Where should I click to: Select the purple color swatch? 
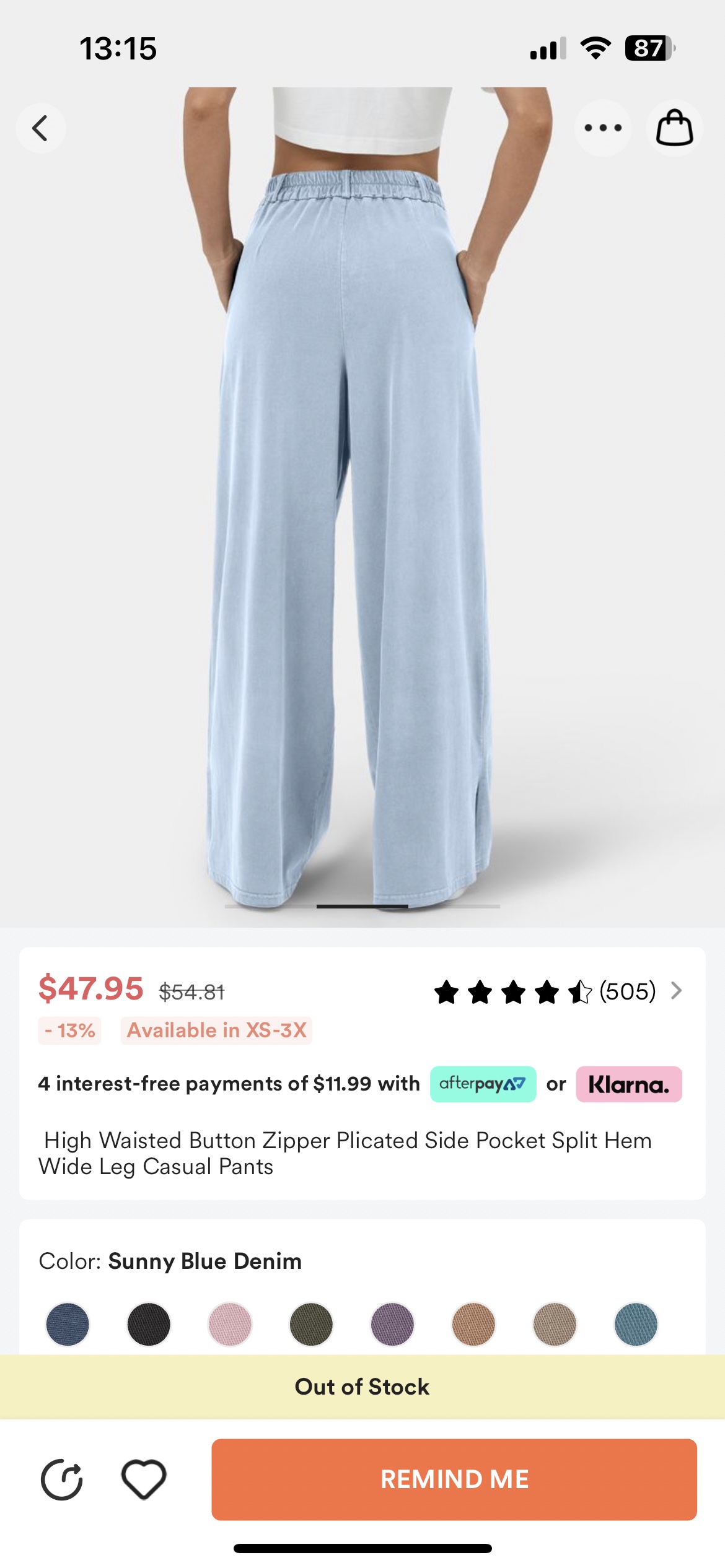click(392, 1324)
